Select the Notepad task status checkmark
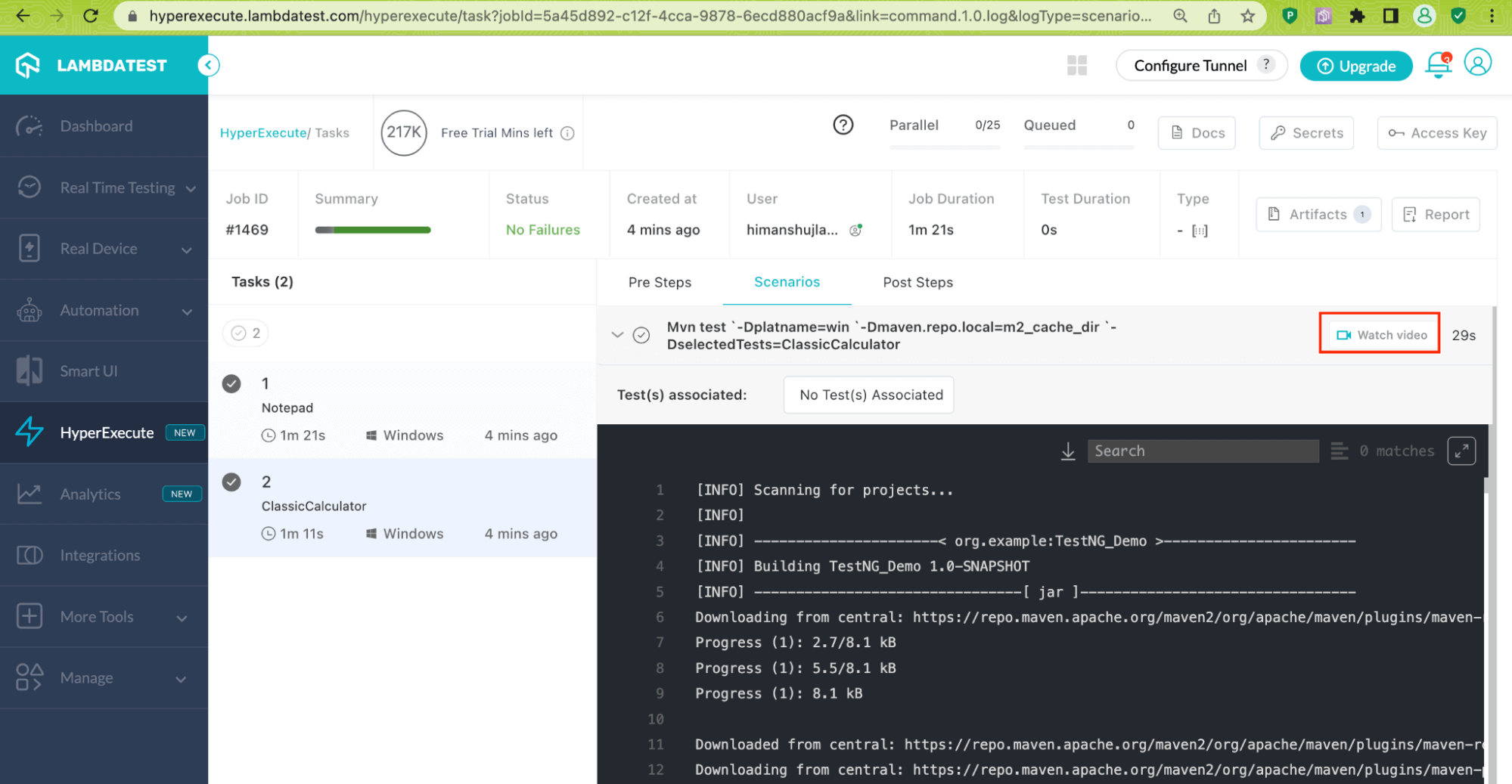Viewport: 1512px width, 784px height. pyautogui.click(x=231, y=384)
